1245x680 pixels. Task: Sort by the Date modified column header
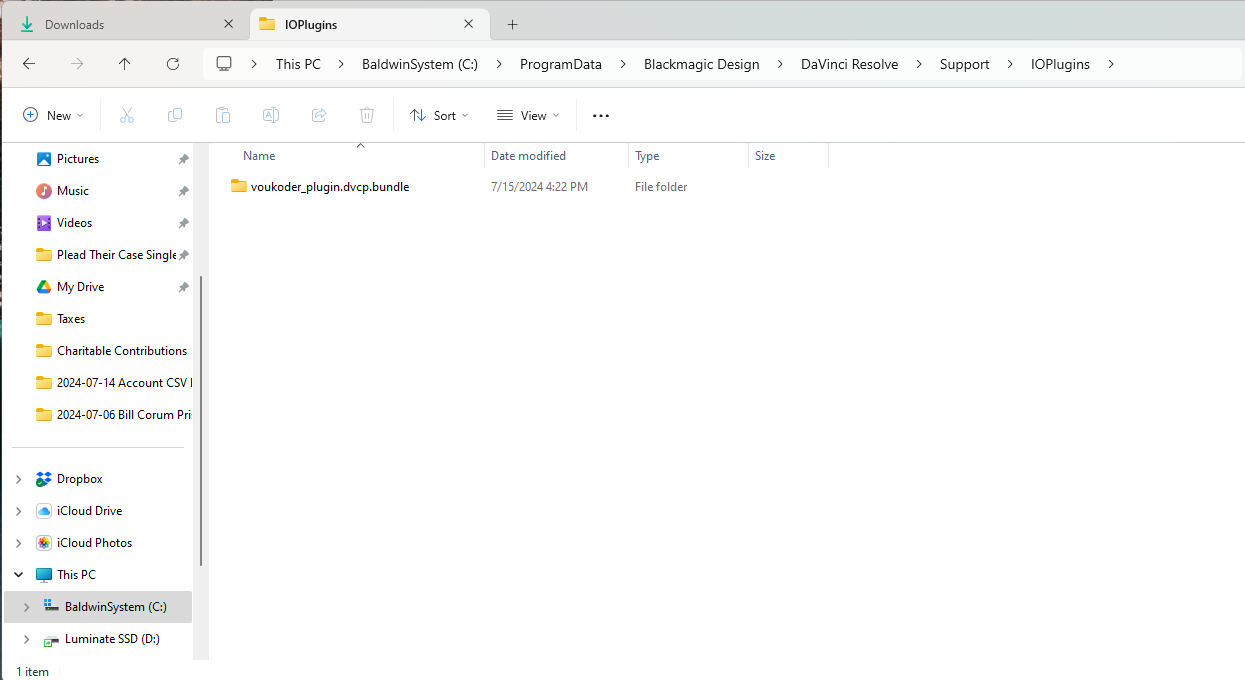[528, 156]
